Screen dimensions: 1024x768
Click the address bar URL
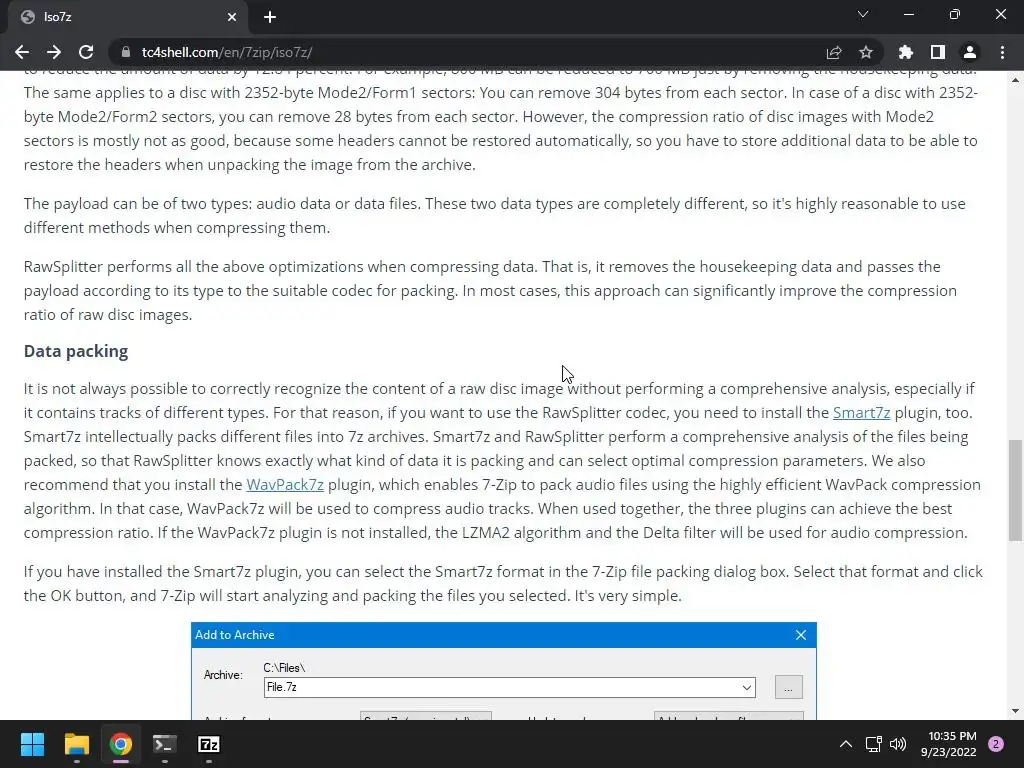tap(227, 52)
